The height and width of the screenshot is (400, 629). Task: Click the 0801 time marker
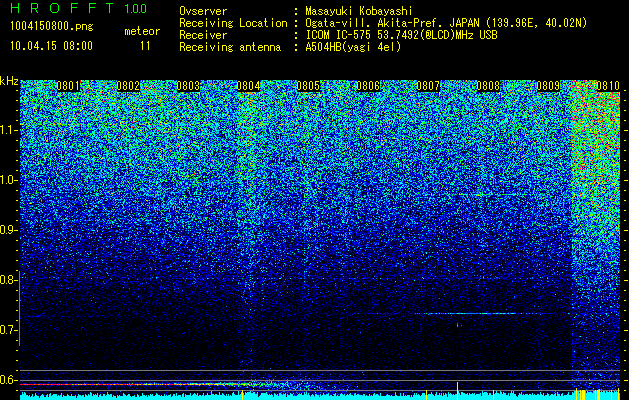click(x=68, y=86)
